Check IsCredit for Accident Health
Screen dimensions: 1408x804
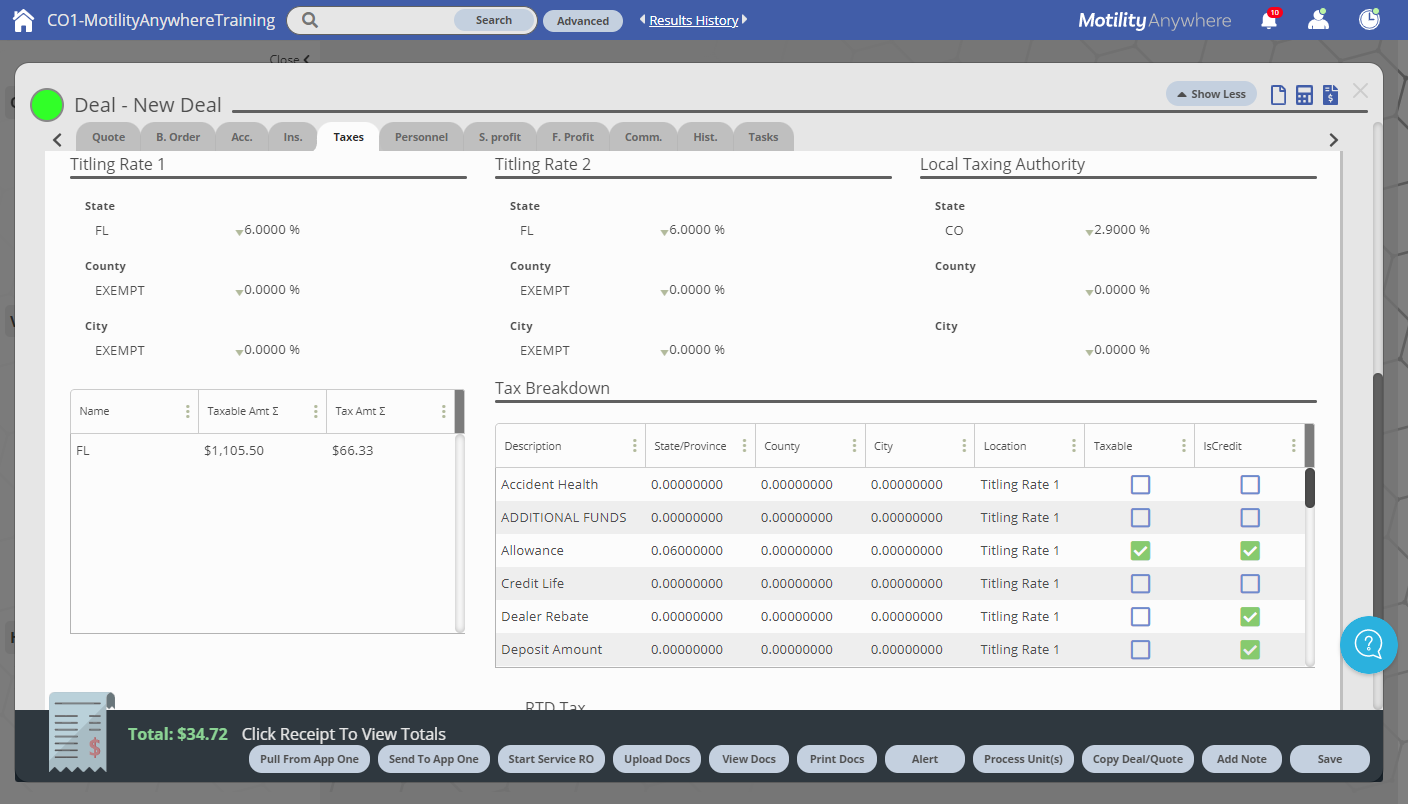(1250, 485)
